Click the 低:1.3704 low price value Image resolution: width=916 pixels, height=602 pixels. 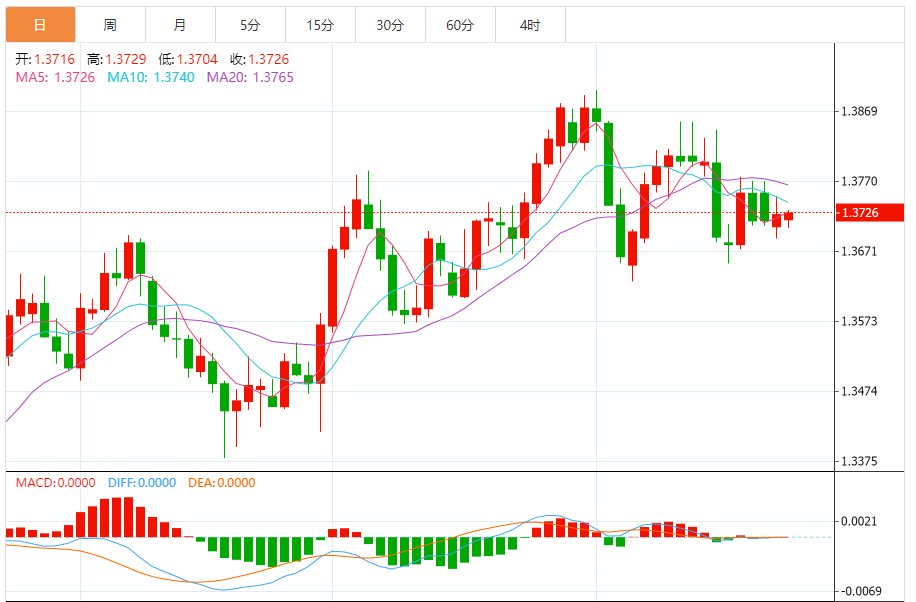[188, 59]
